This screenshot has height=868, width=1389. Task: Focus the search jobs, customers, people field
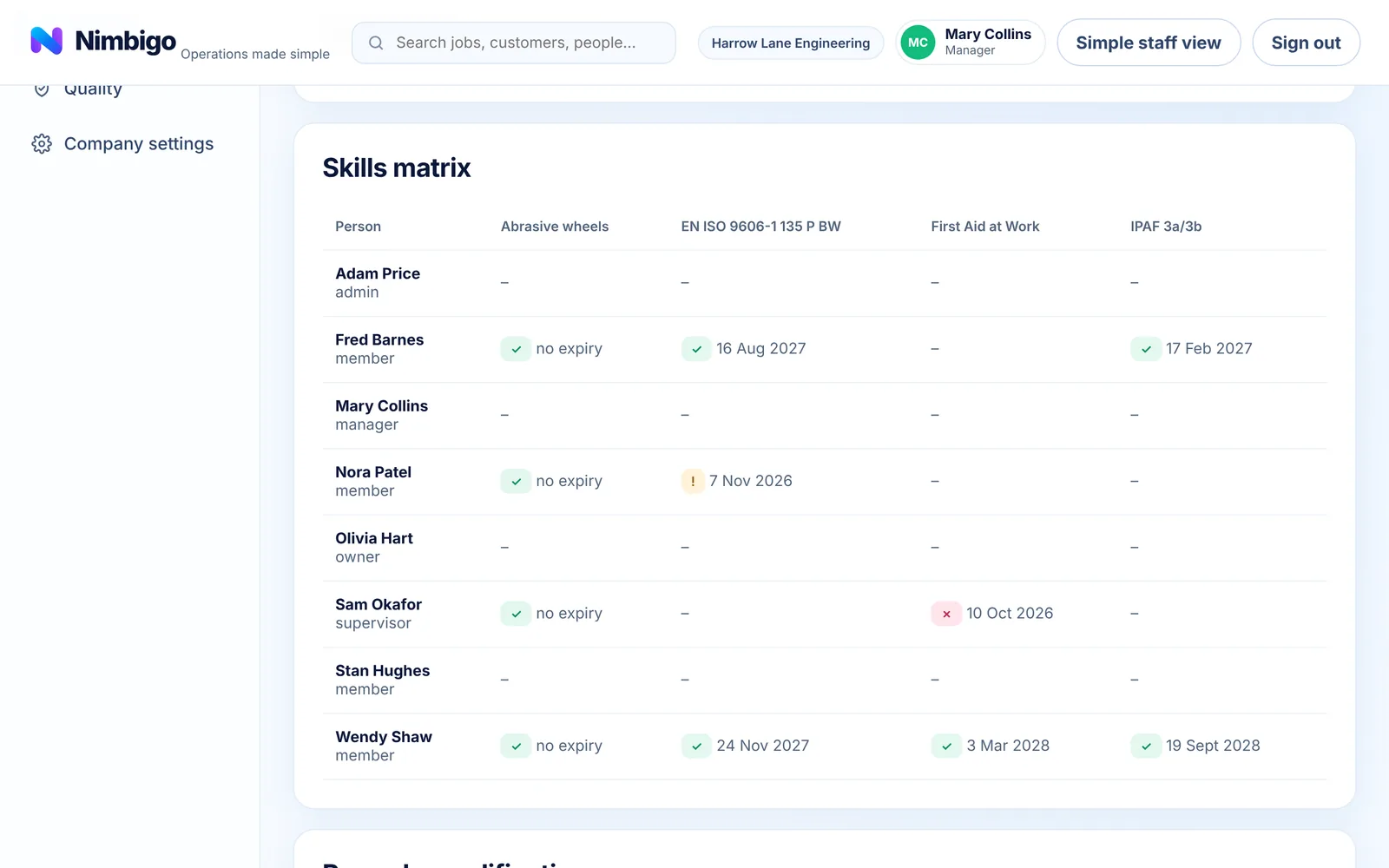pyautogui.click(x=514, y=43)
